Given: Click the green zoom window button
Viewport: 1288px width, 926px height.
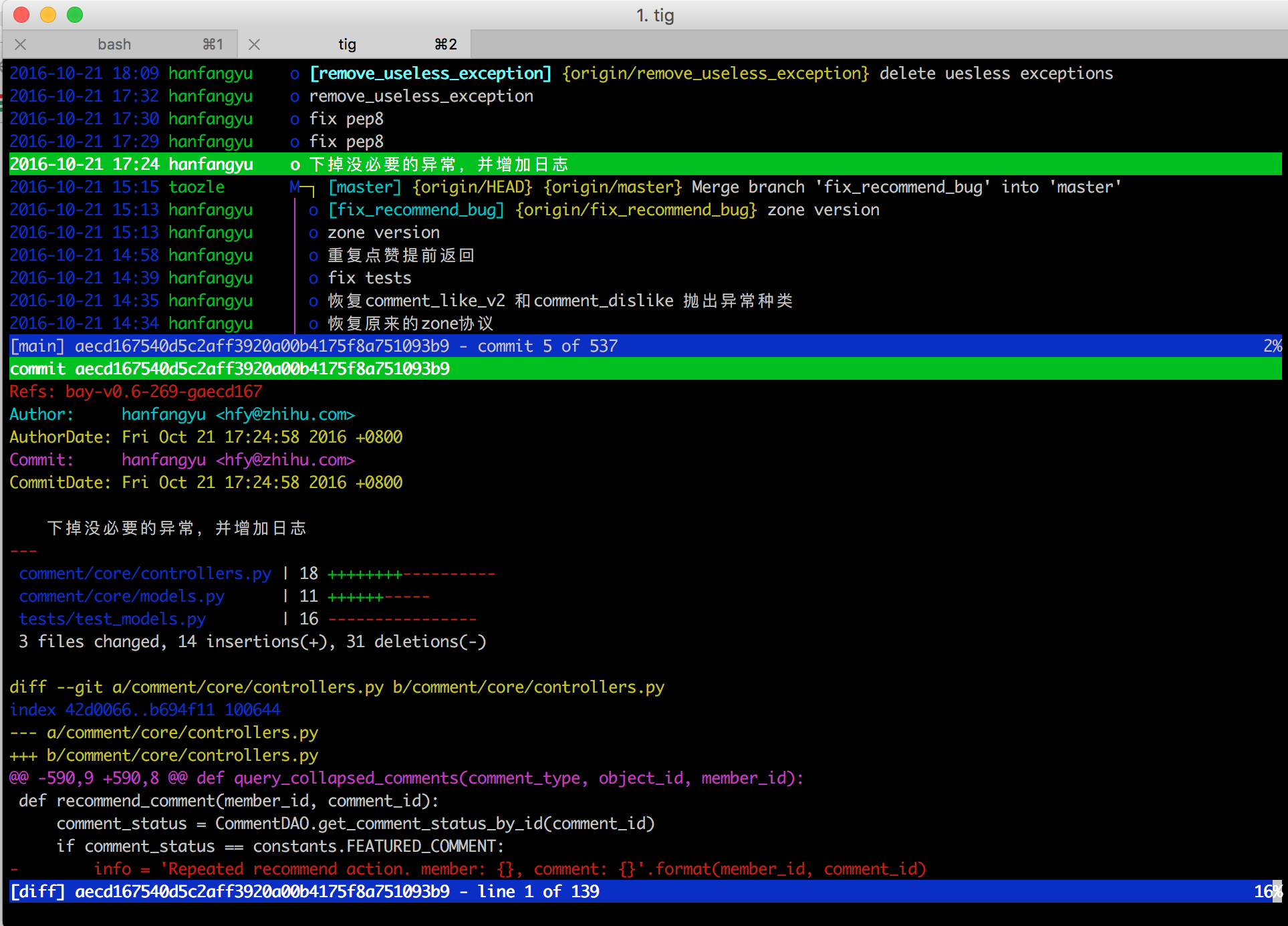Looking at the screenshot, I should [75, 14].
